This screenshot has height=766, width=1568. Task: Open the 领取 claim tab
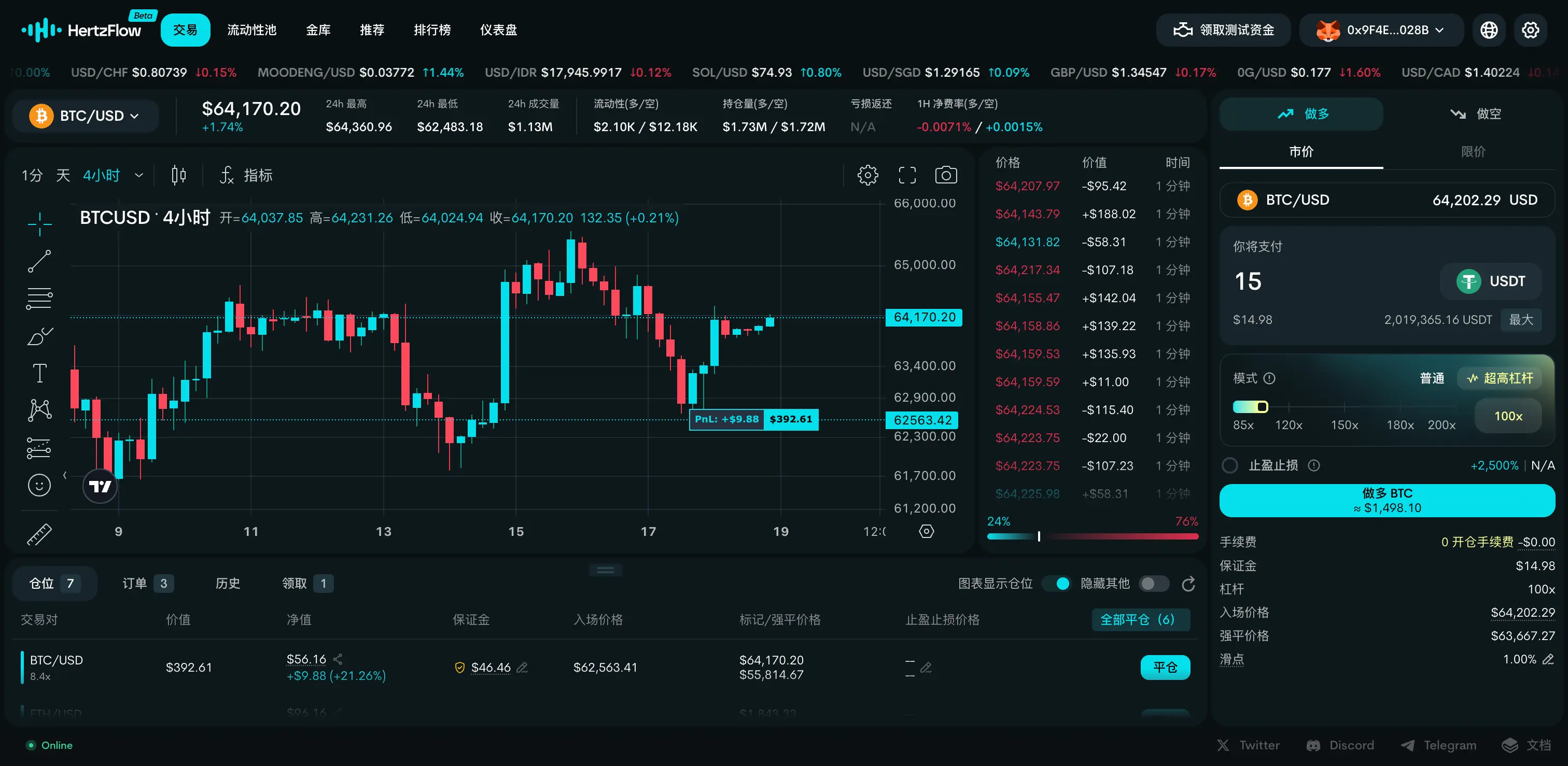tap(307, 584)
